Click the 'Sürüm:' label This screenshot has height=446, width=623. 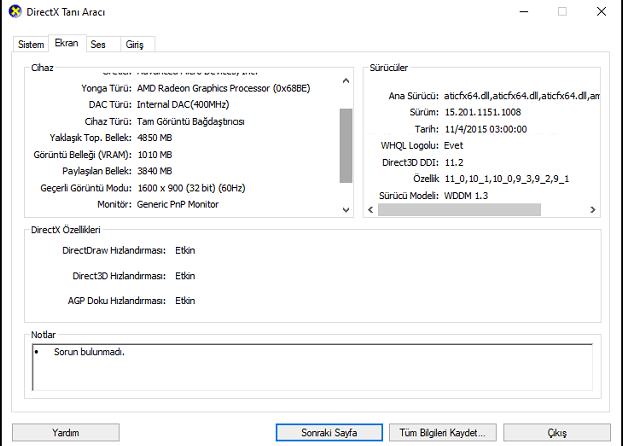(x=424, y=112)
